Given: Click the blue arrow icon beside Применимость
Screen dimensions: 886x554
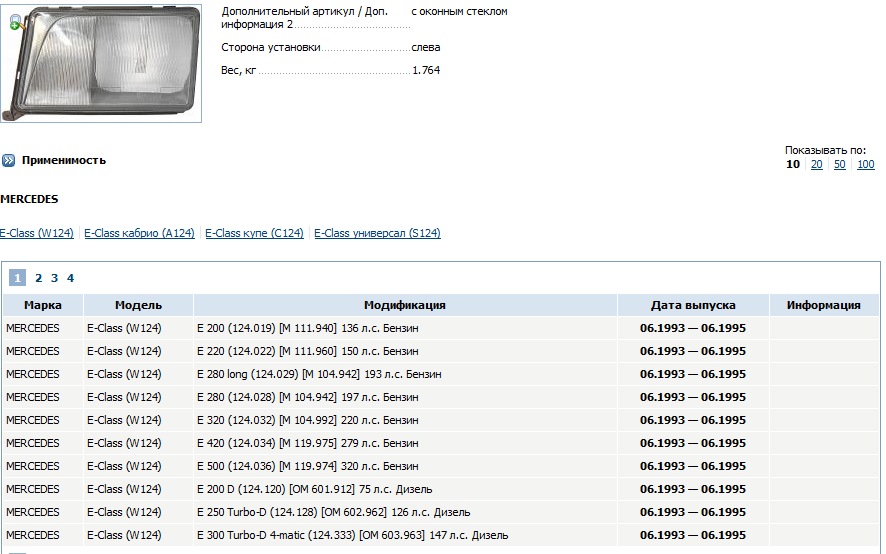Looking at the screenshot, I should pos(8,160).
